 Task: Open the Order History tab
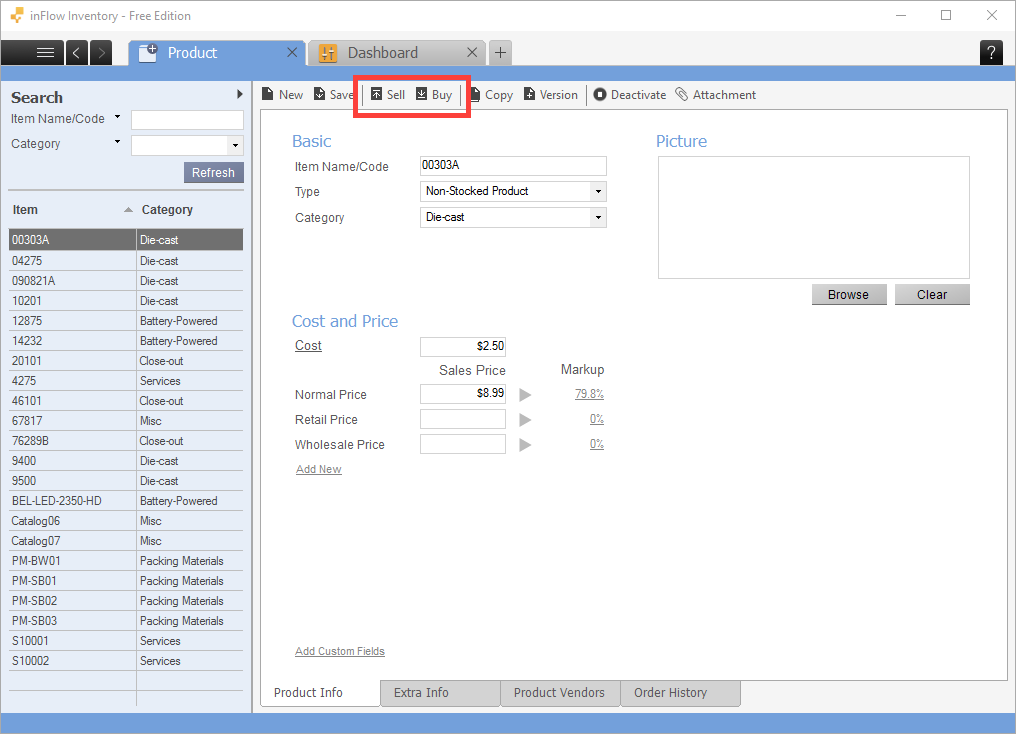tap(680, 693)
